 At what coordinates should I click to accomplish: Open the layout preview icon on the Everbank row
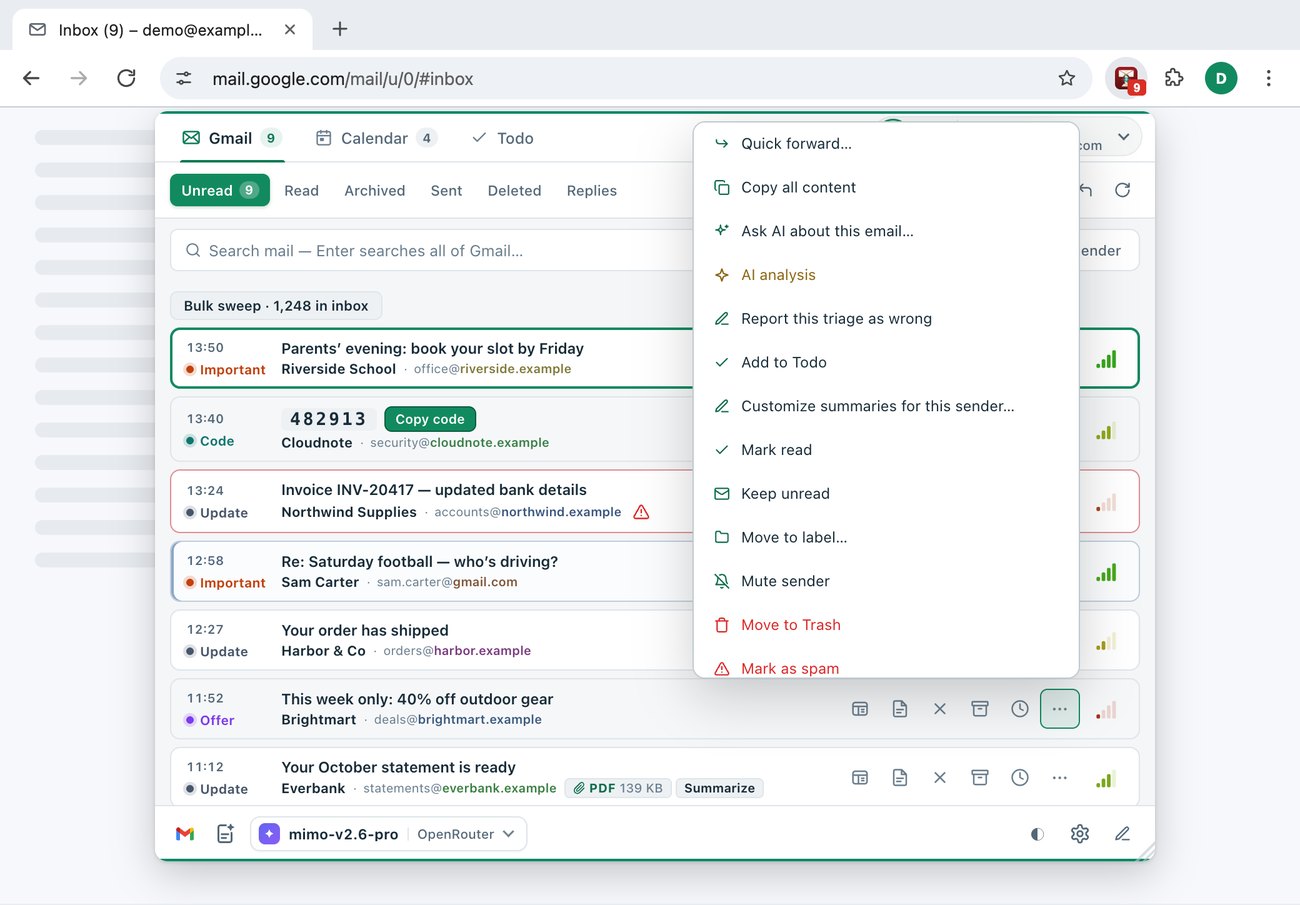point(860,777)
